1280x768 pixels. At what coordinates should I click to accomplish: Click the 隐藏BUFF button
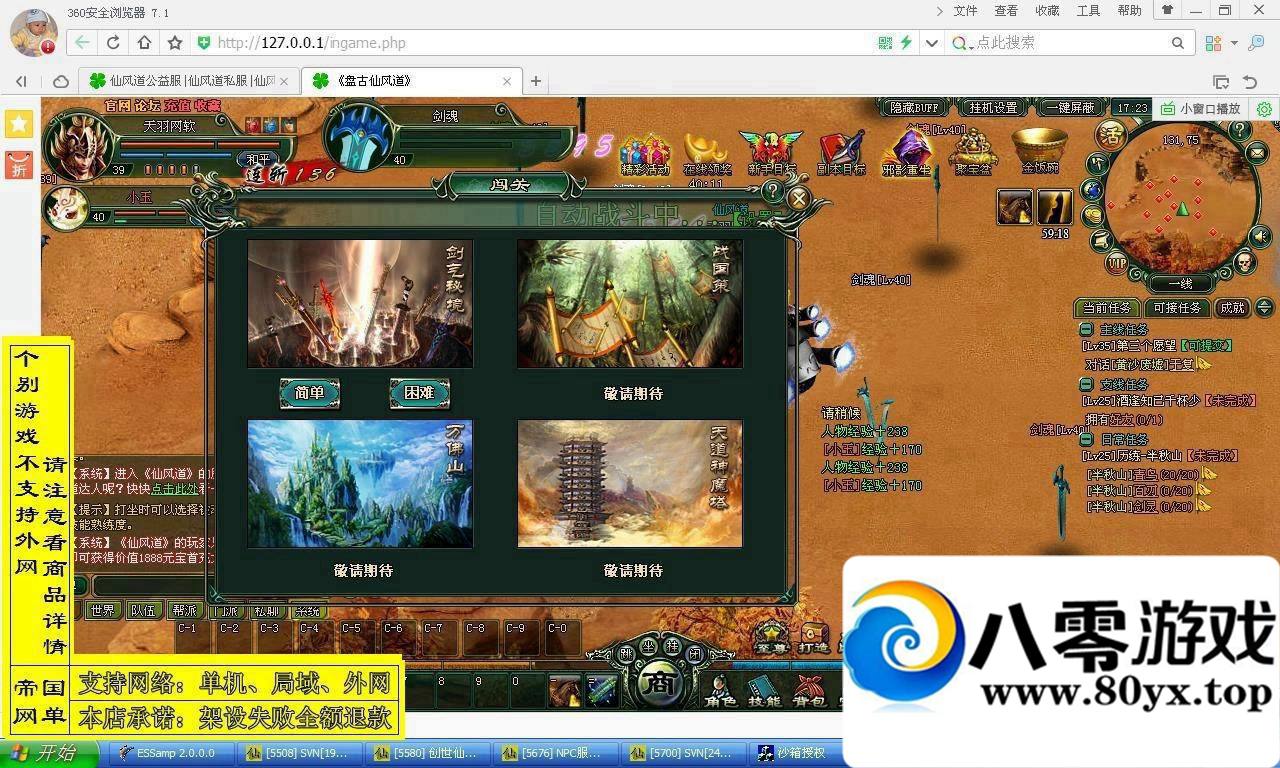(x=914, y=107)
